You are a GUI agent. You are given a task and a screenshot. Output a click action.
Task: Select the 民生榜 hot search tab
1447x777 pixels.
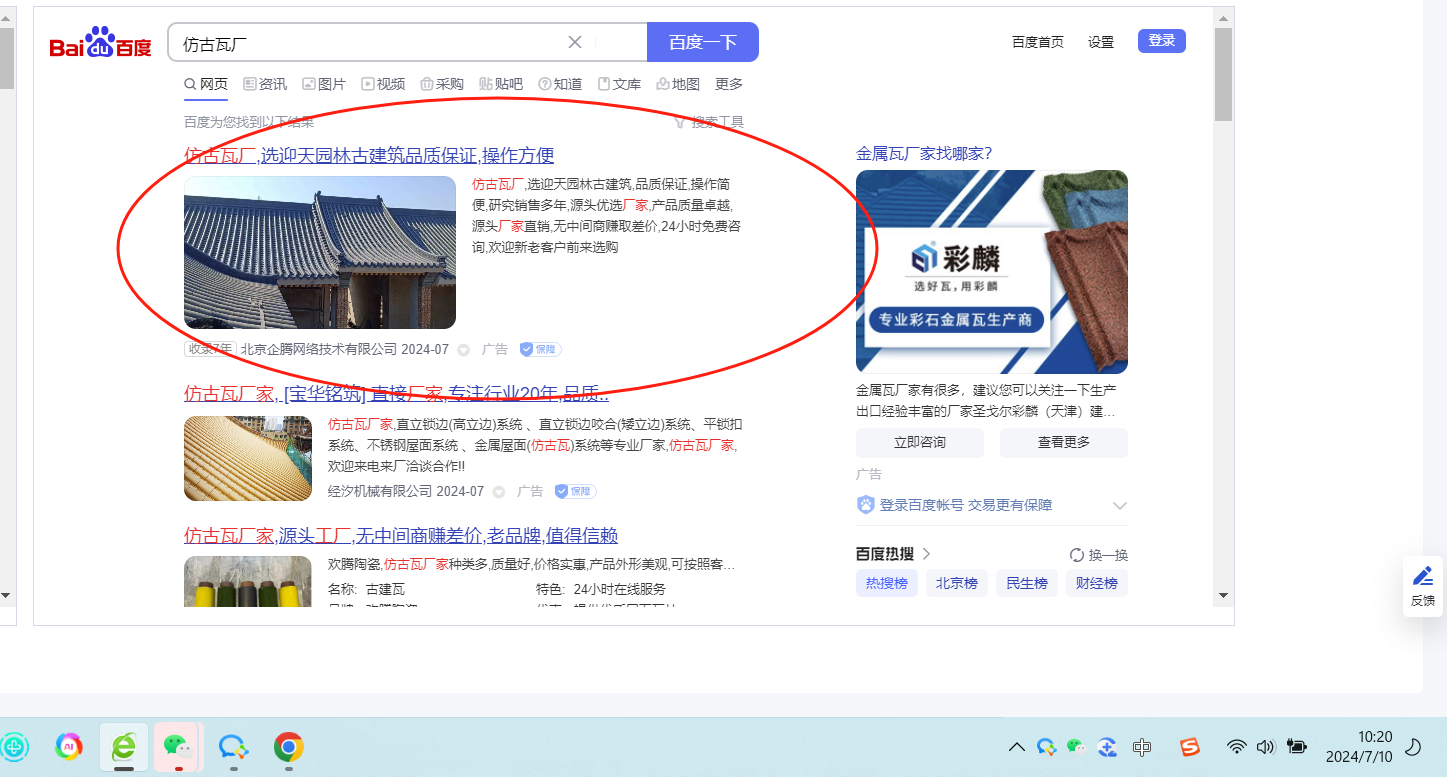(x=1027, y=583)
